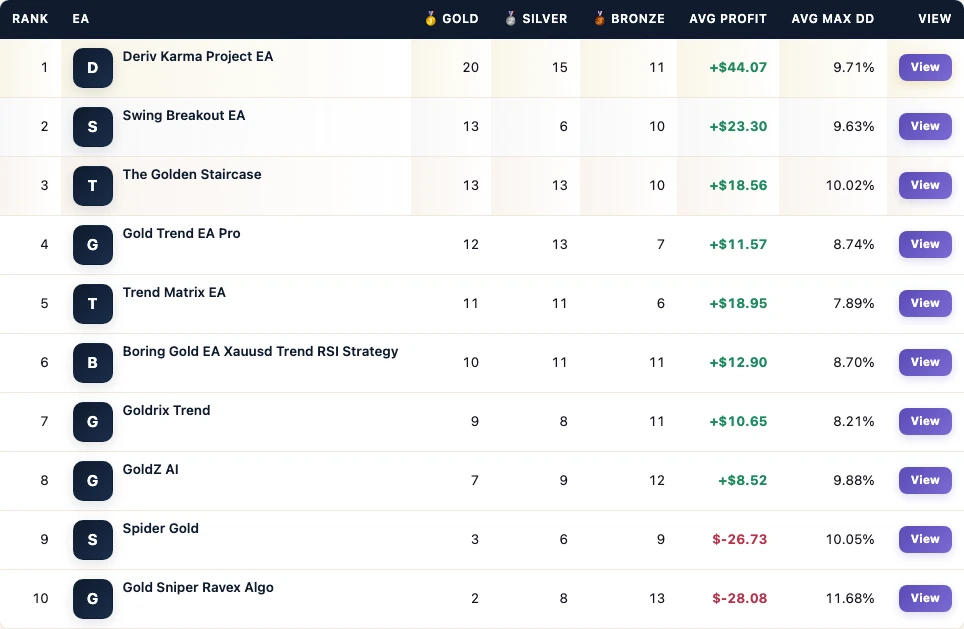Click the 9.63% drawdown value
964x629 pixels.
tap(853, 127)
